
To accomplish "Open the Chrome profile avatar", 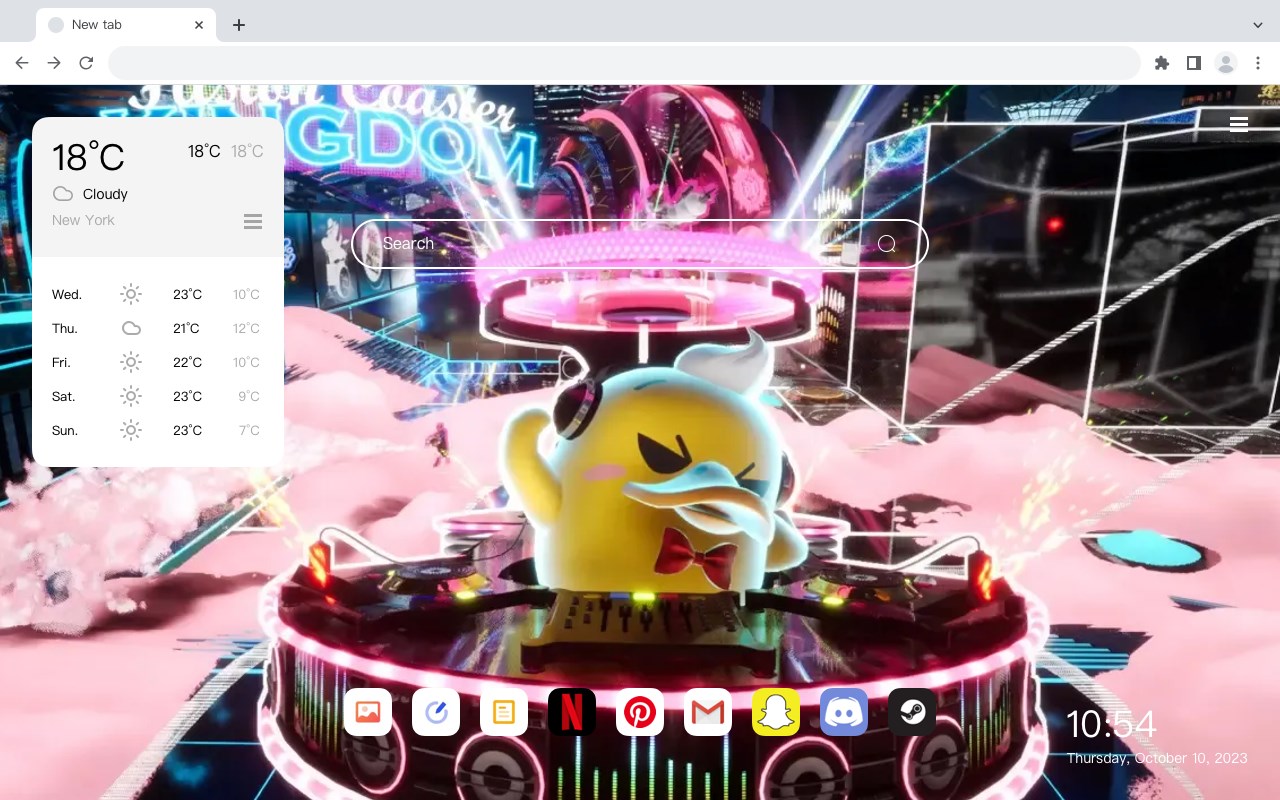I will 1226,63.
